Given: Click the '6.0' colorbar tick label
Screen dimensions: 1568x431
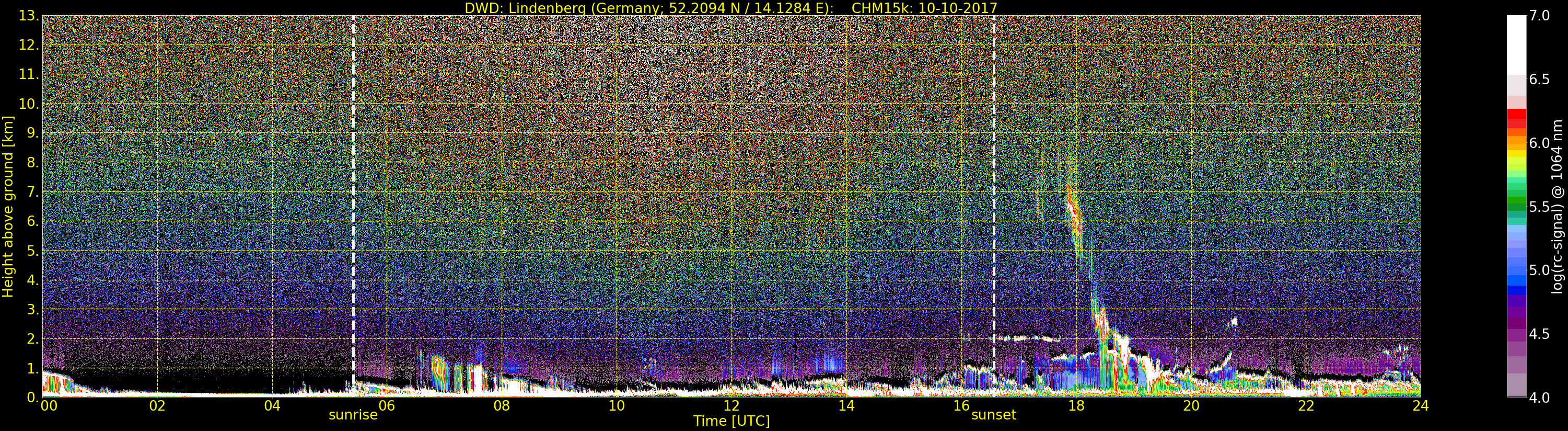Looking at the screenshot, I should (1539, 143).
